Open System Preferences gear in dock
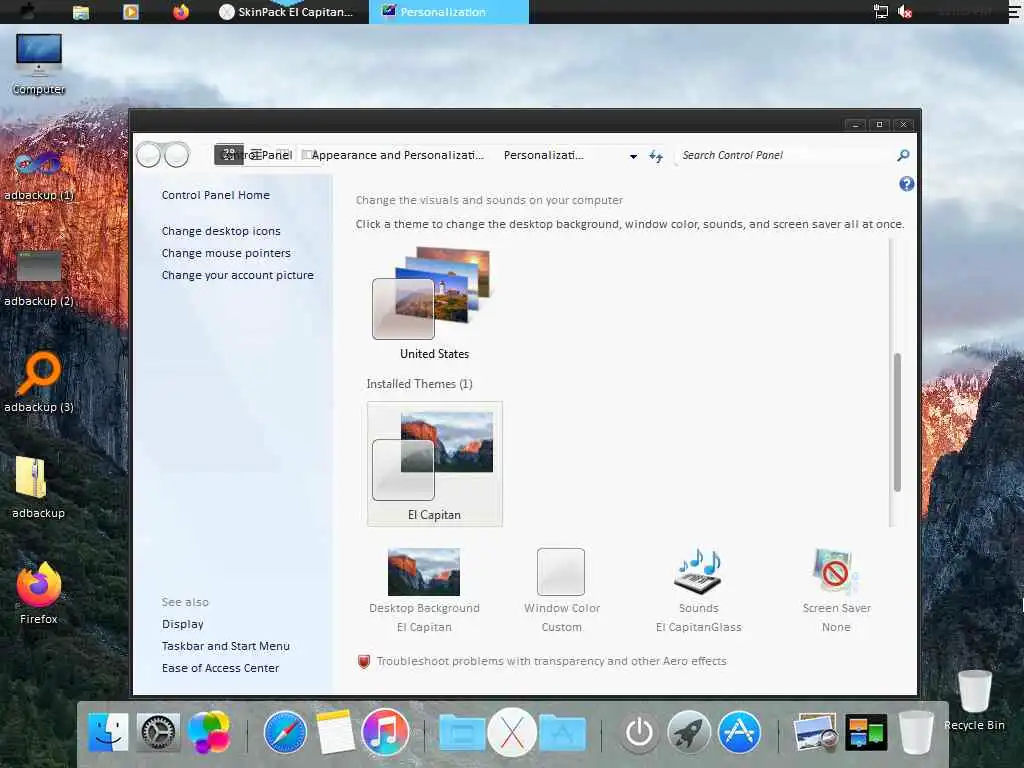 (x=158, y=732)
